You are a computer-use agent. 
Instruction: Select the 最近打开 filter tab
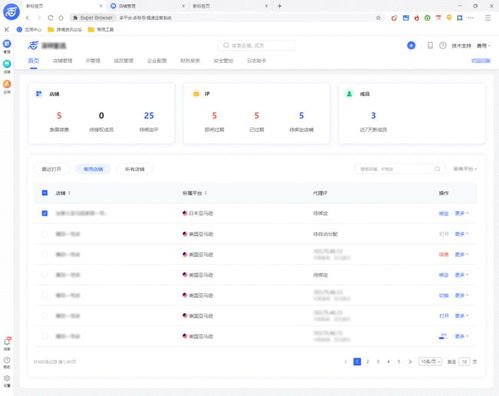pyautogui.click(x=52, y=169)
